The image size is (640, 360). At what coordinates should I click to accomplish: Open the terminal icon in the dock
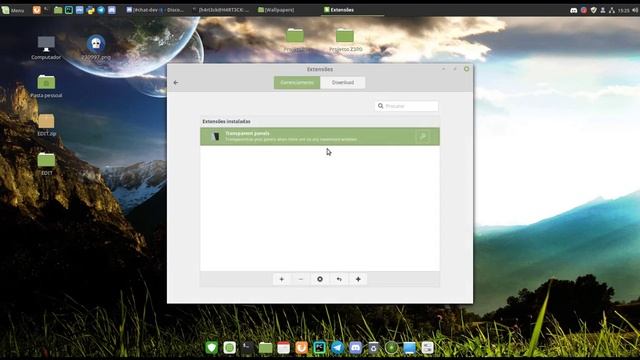pos(247,347)
